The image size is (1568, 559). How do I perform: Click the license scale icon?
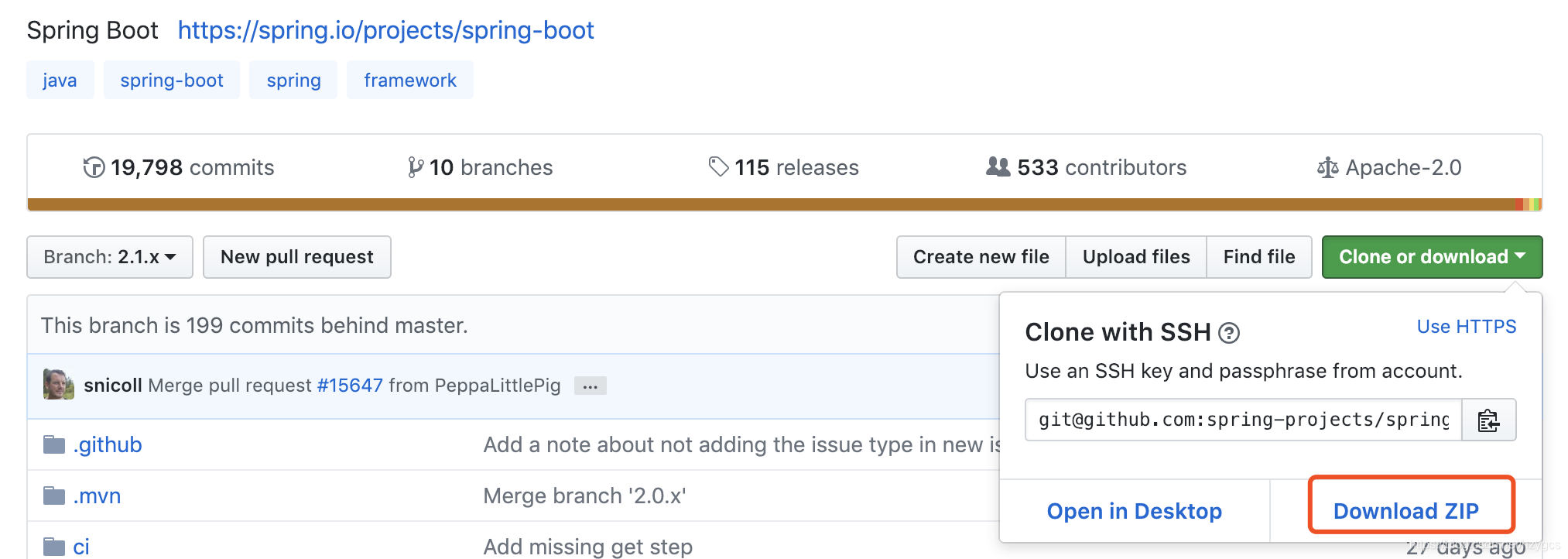tap(1327, 167)
